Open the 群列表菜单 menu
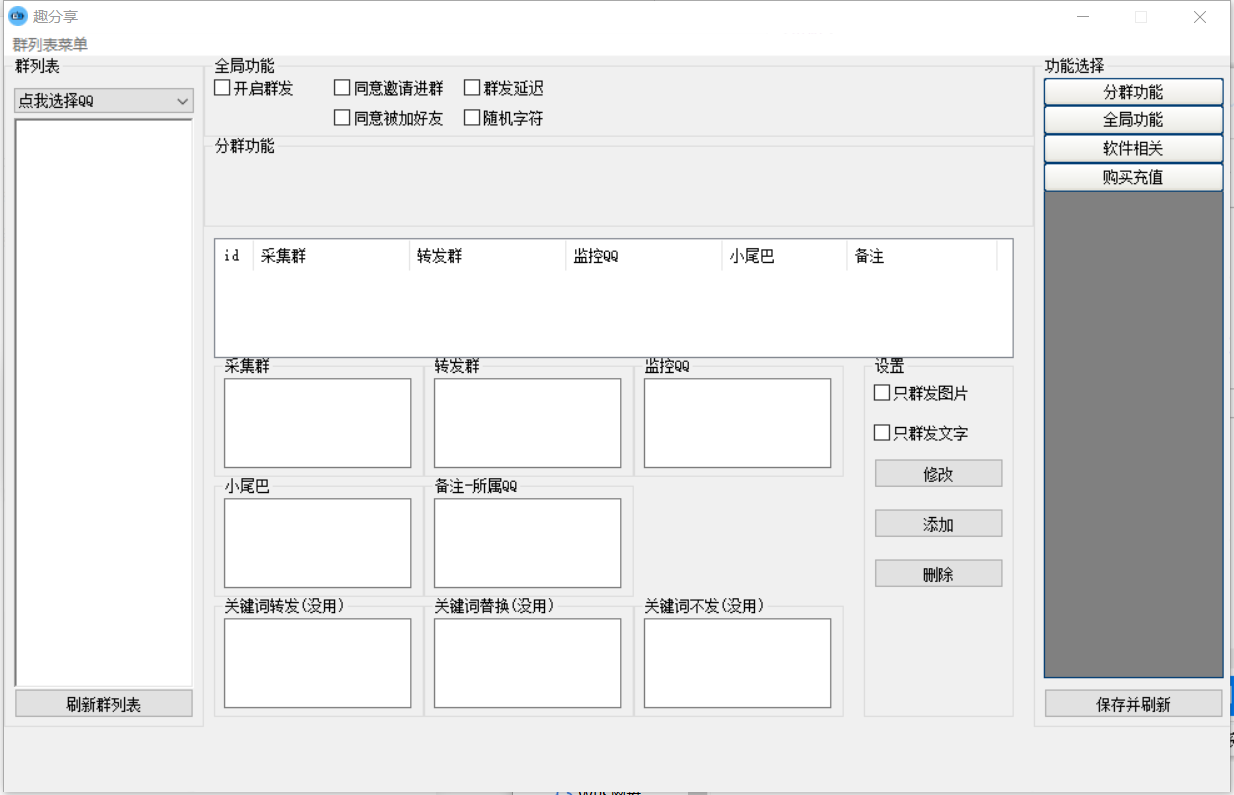This screenshot has width=1234, height=795. (x=50, y=45)
